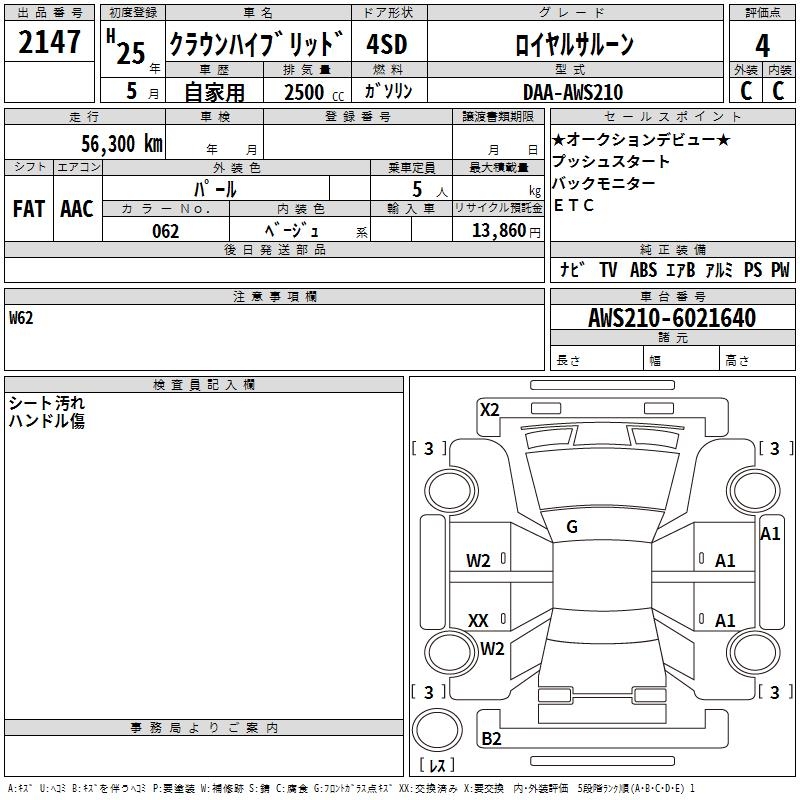
Task: Select the B2 mark on the rear bumper
Action: tap(492, 739)
